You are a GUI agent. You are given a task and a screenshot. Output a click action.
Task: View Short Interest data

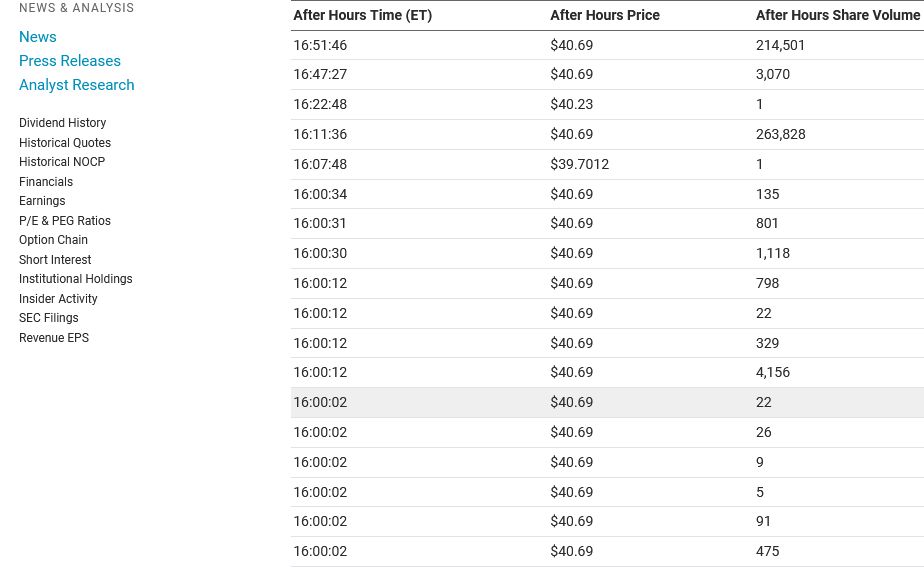coord(55,260)
